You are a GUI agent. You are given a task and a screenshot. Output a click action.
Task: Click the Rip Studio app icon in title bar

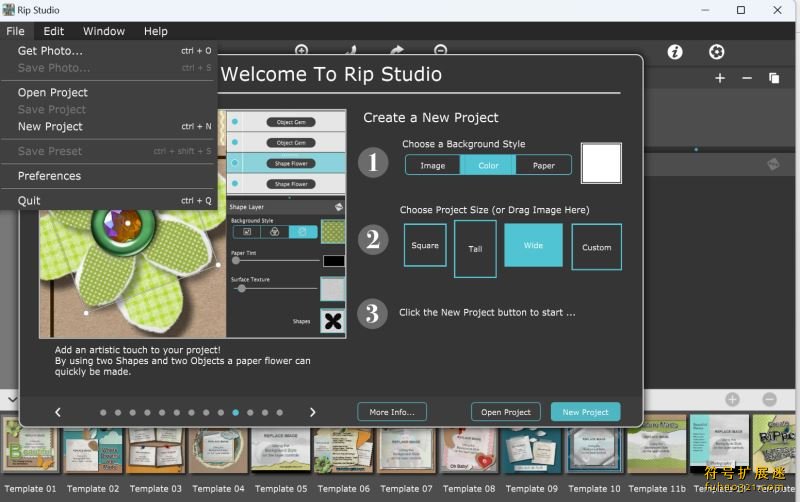pyautogui.click(x=9, y=10)
